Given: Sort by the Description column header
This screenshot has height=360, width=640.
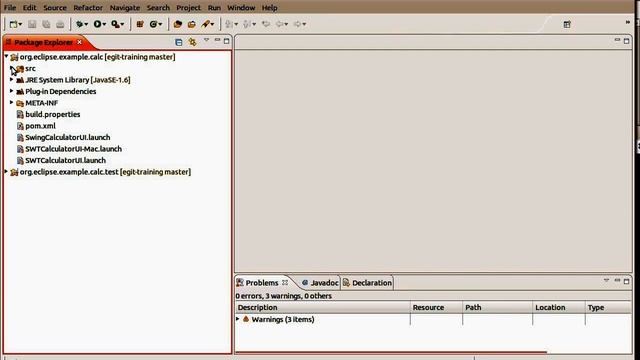Looking at the screenshot, I should coord(323,307).
